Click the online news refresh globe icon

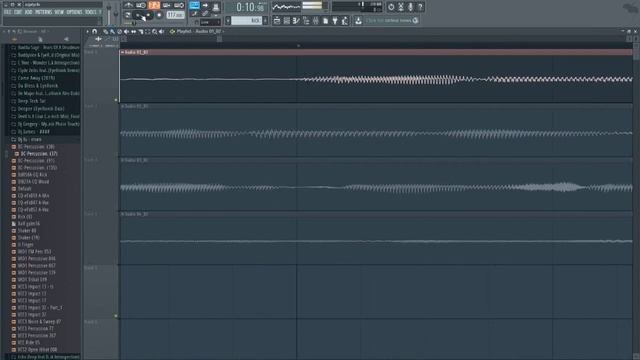point(416,20)
